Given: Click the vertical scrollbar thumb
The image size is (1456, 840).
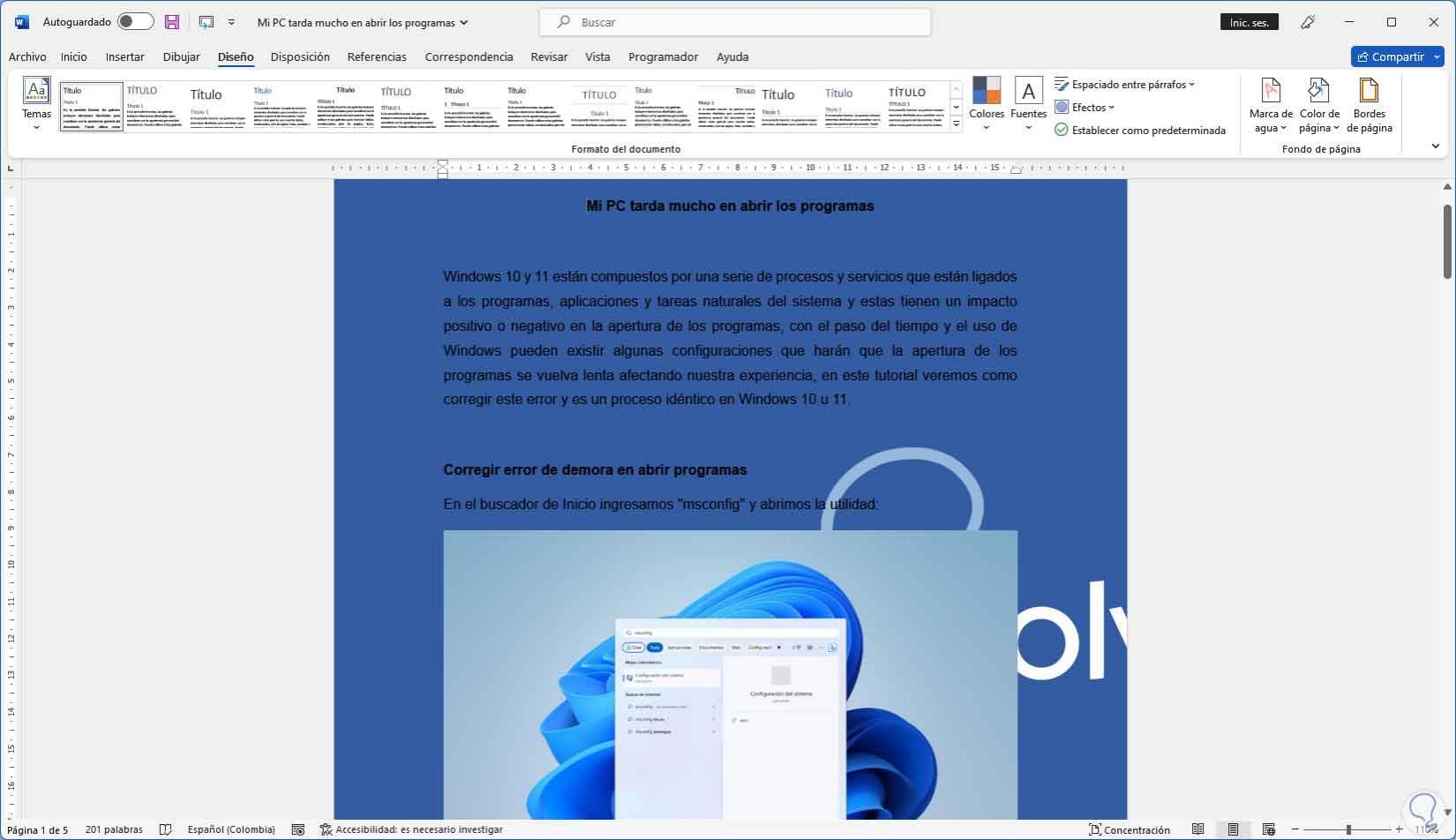Looking at the screenshot, I should click(x=1447, y=241).
